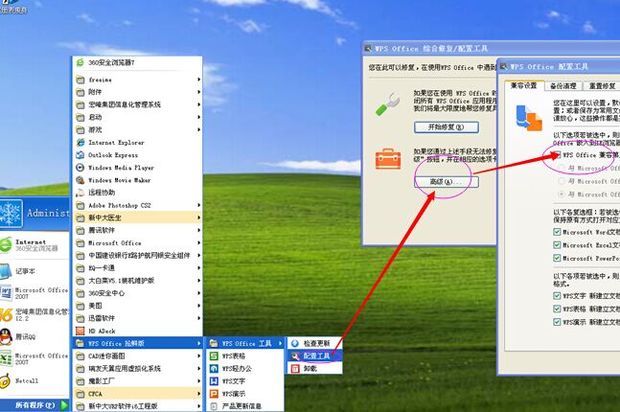Expand the freeime folder submenu
The height and width of the screenshot is (412, 620).
(137, 79)
